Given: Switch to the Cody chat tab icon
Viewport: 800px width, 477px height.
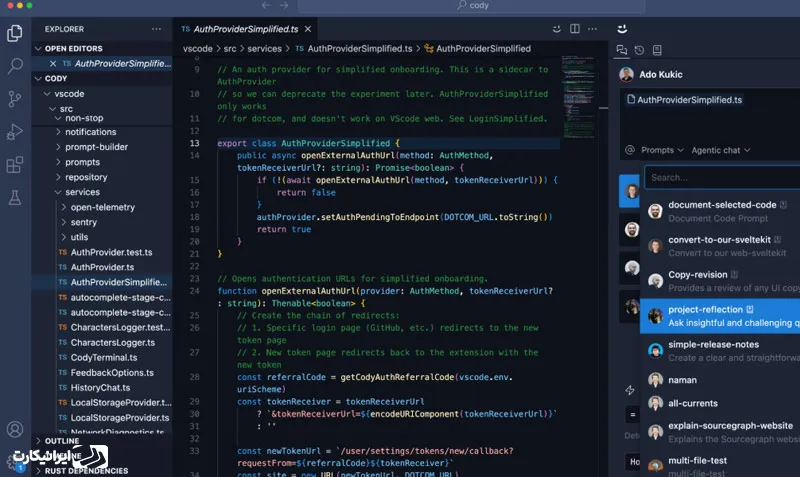Looking at the screenshot, I should (x=621, y=50).
